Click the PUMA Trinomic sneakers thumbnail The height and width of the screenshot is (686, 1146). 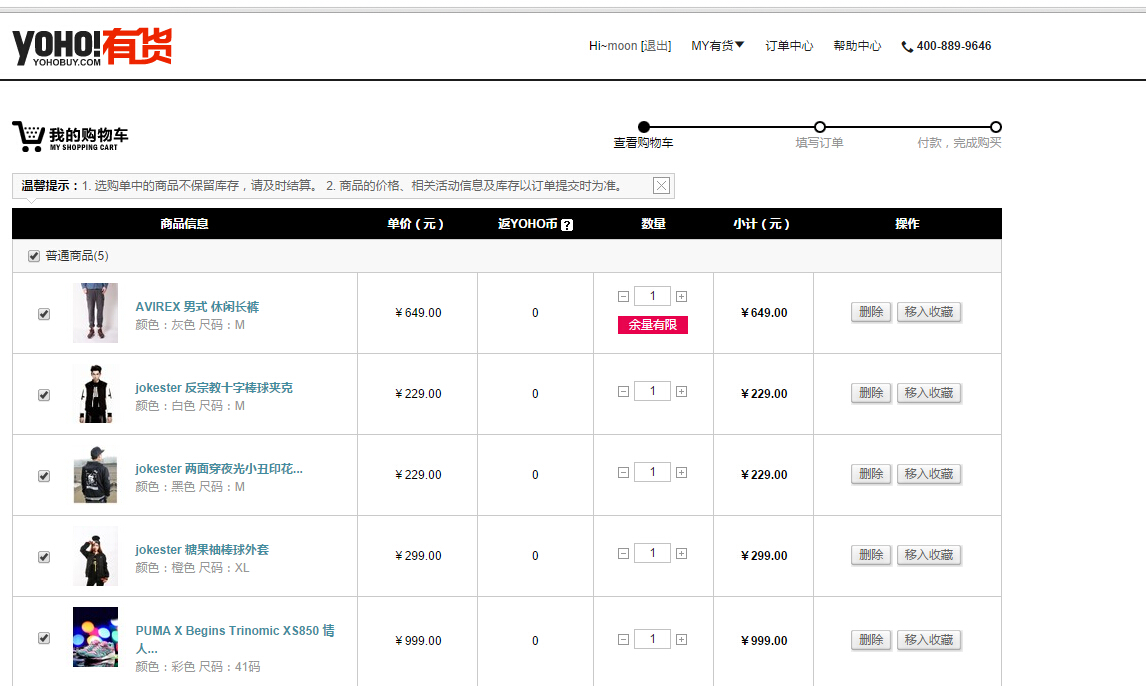[95, 637]
